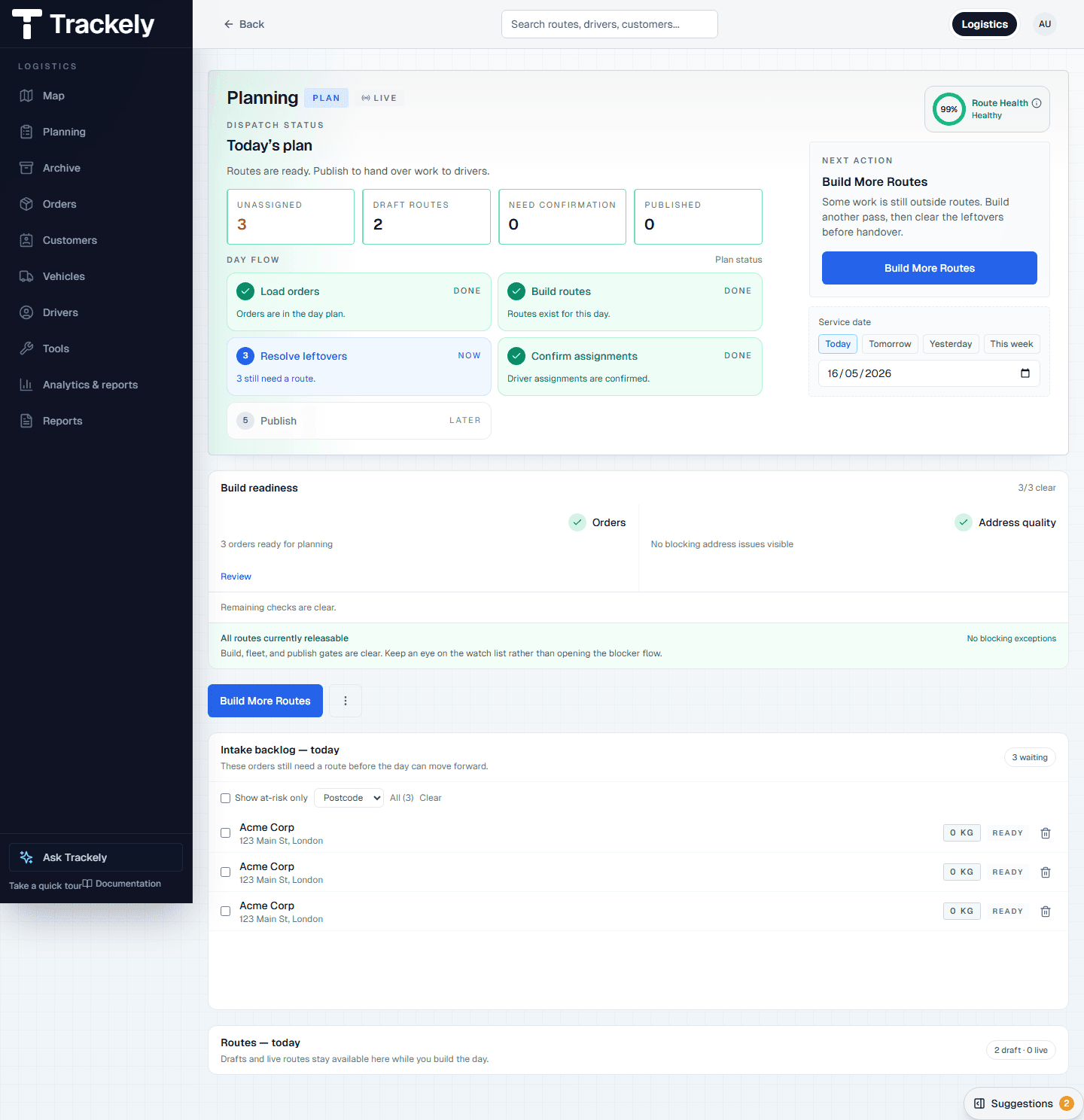This screenshot has width=1084, height=1120.
Task: Toggle Show at-risk only checkbox
Action: 225,798
